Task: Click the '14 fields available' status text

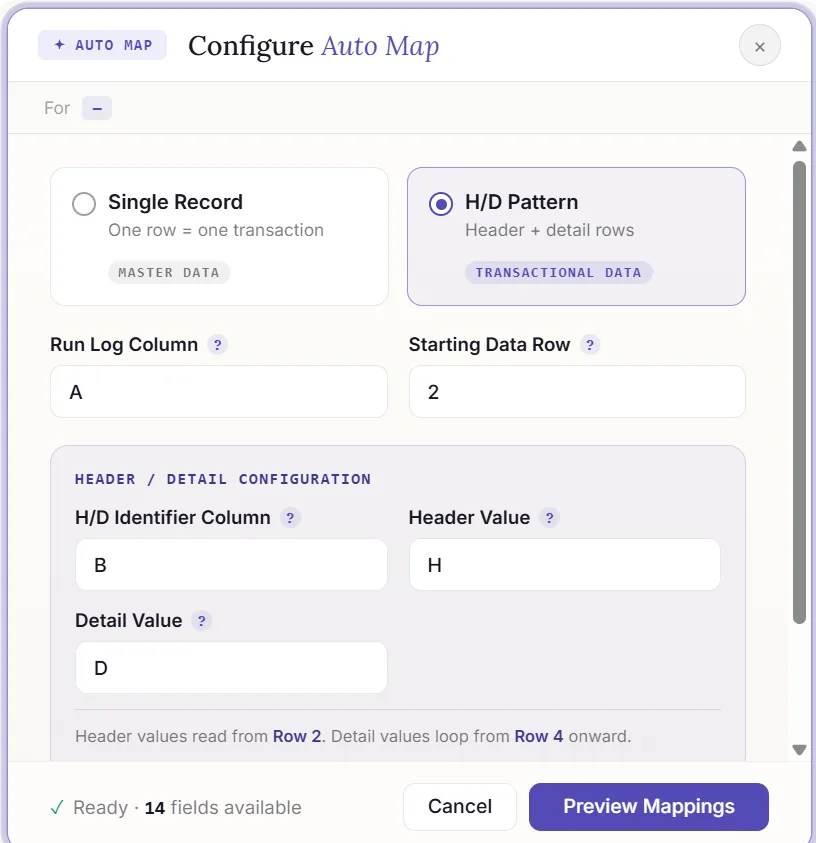Action: click(x=223, y=808)
